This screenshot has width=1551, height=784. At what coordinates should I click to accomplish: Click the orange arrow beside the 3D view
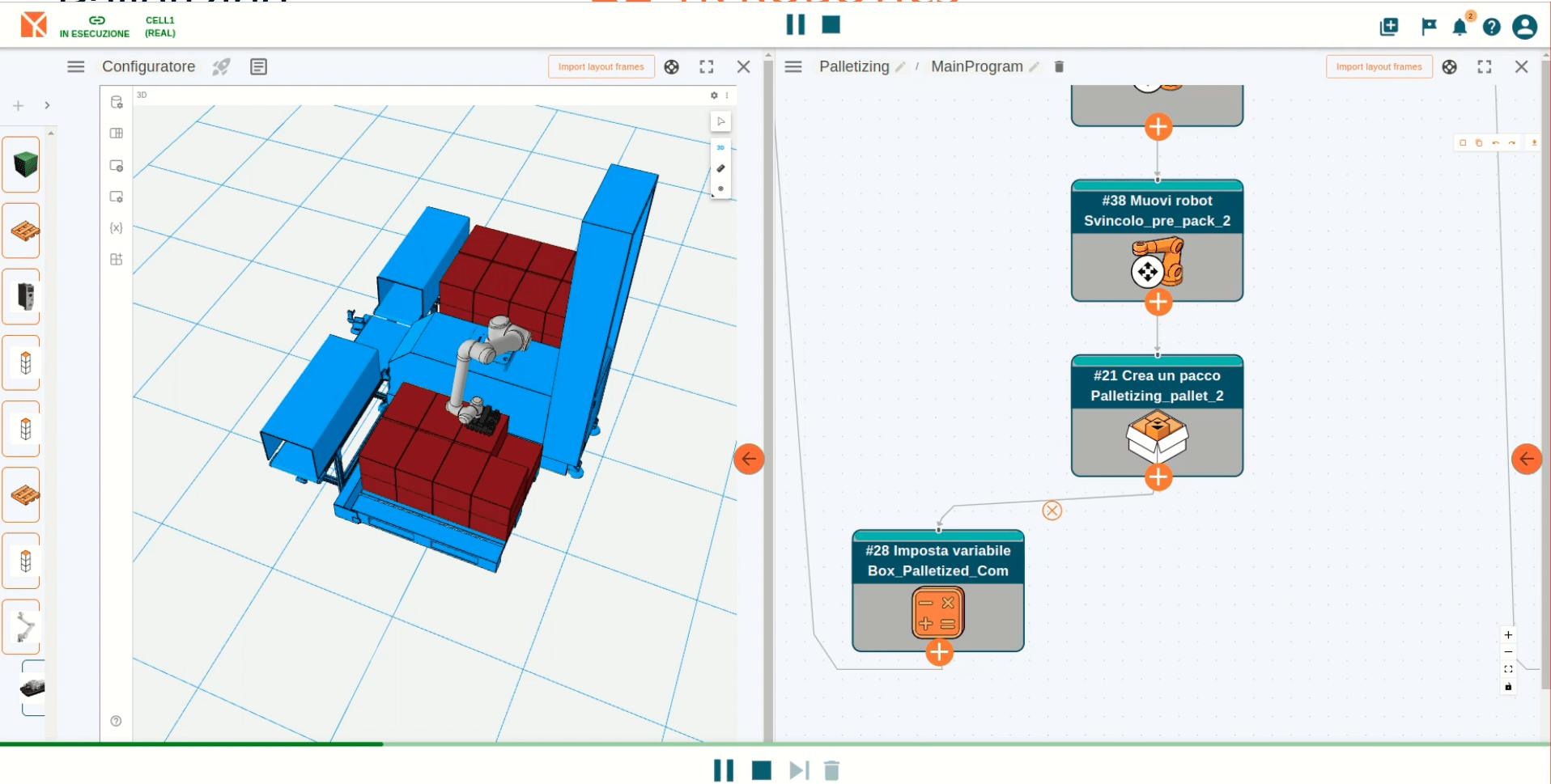[749, 459]
